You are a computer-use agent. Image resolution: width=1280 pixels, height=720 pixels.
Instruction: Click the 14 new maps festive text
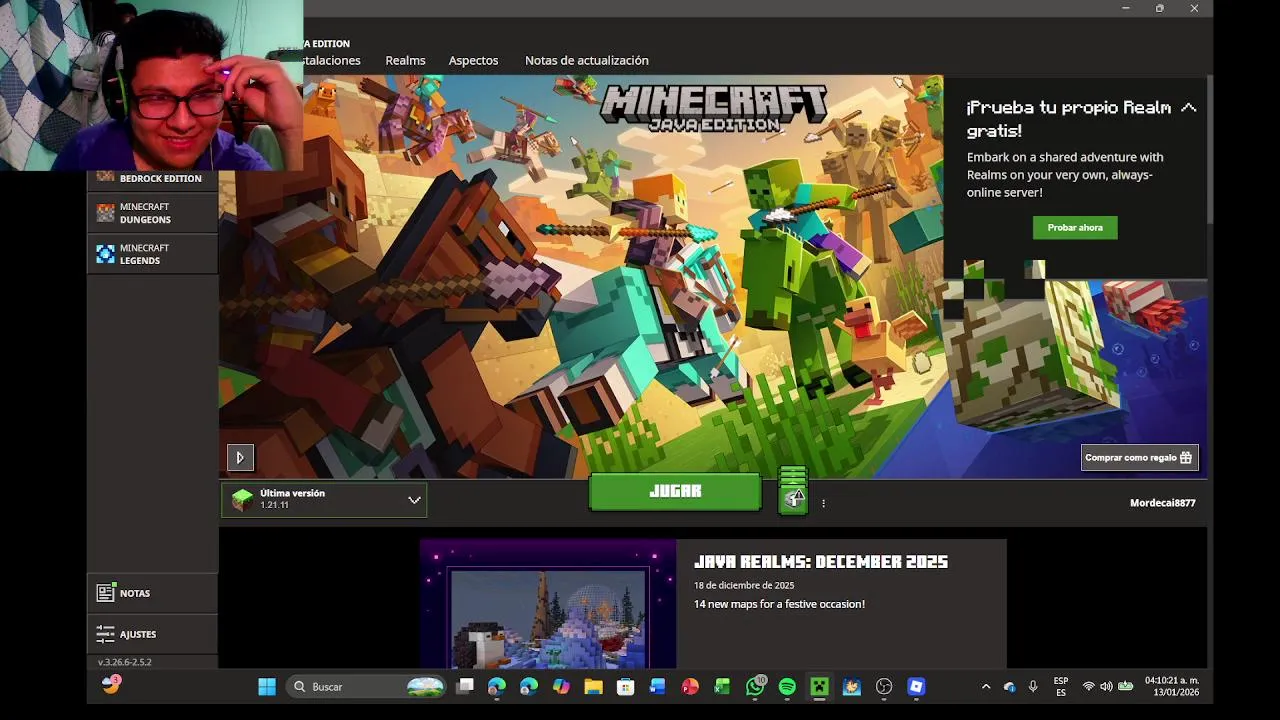779,604
